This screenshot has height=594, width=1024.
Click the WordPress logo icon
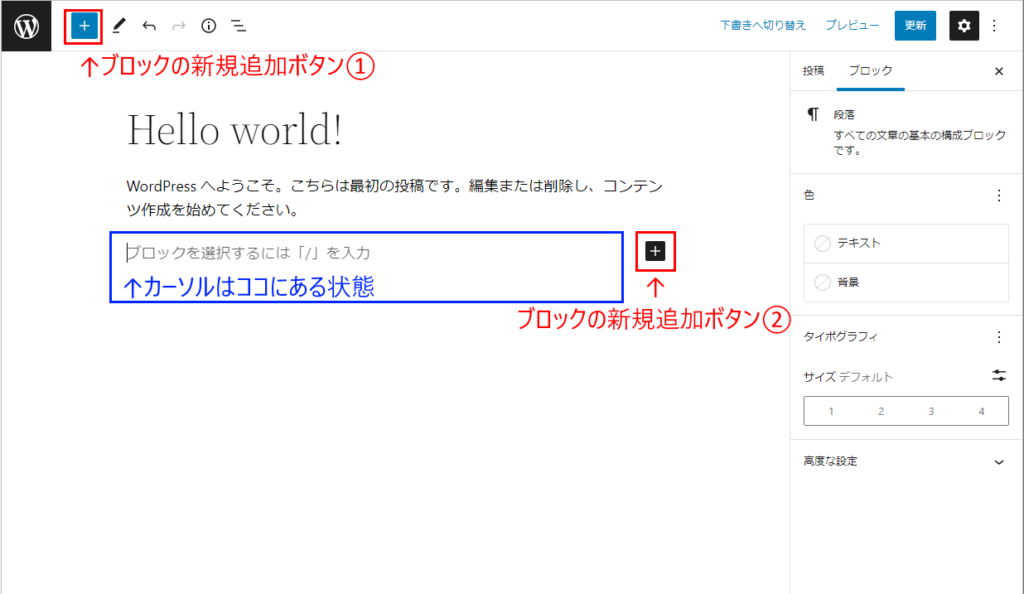tap(26, 26)
